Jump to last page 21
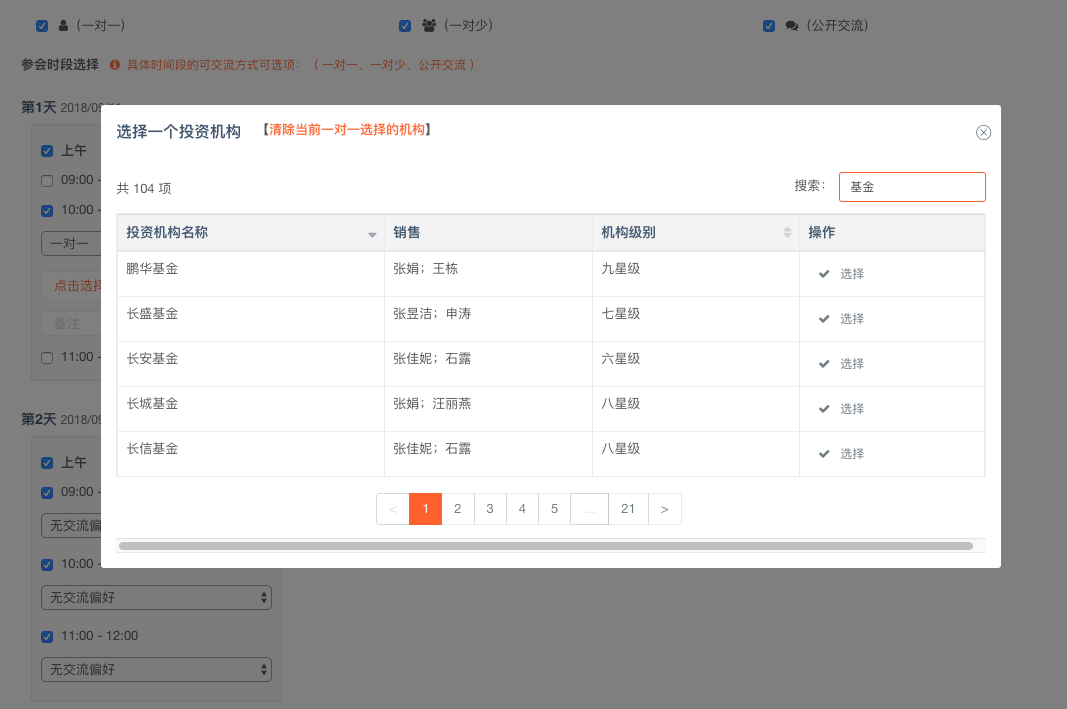This screenshot has height=709, width=1067. 628,509
